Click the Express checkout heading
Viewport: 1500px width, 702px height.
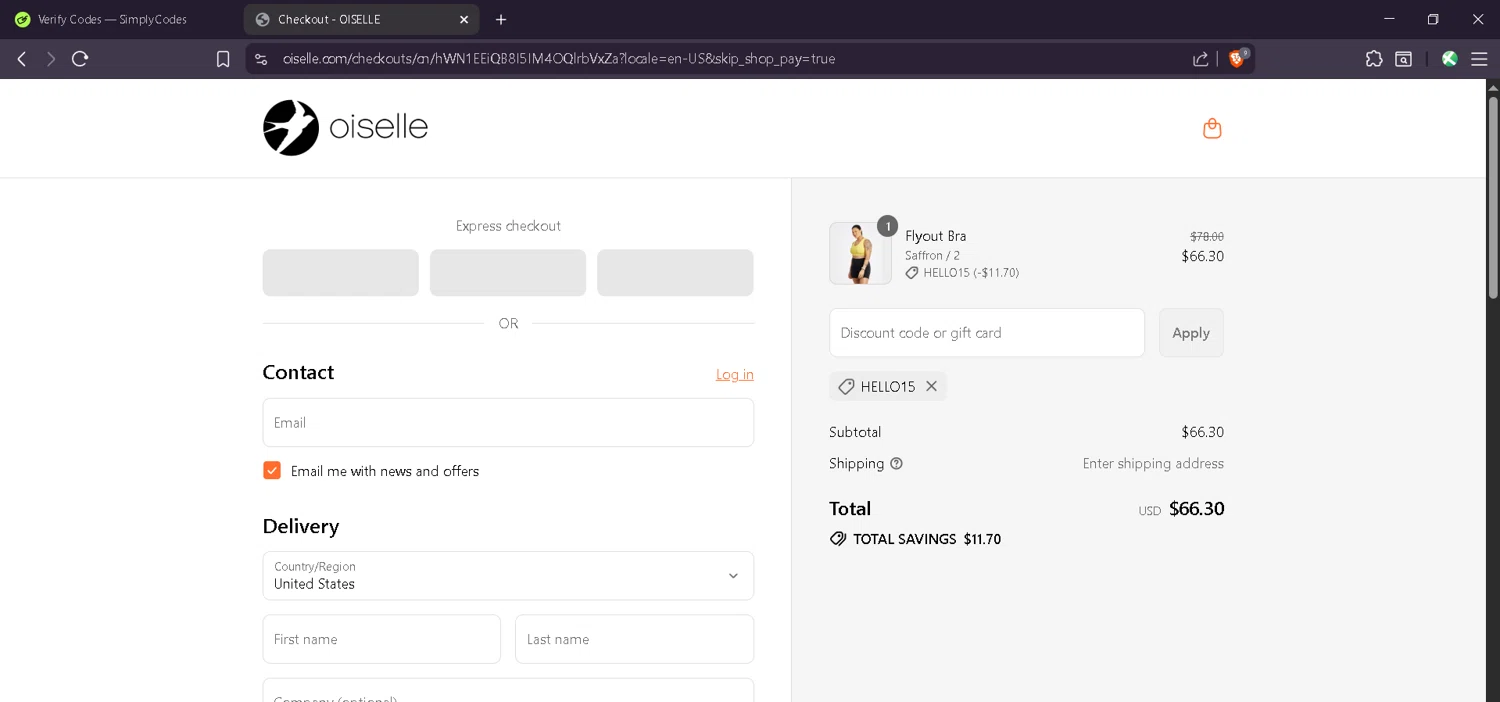point(508,226)
